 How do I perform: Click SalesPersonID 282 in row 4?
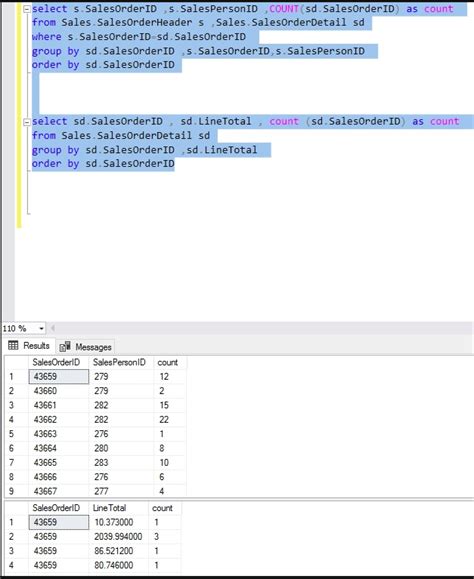[121, 420]
